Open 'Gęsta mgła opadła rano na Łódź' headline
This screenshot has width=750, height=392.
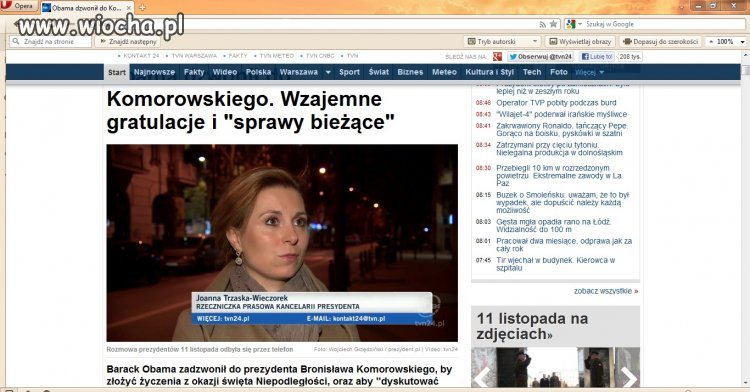pyautogui.click(x=553, y=226)
